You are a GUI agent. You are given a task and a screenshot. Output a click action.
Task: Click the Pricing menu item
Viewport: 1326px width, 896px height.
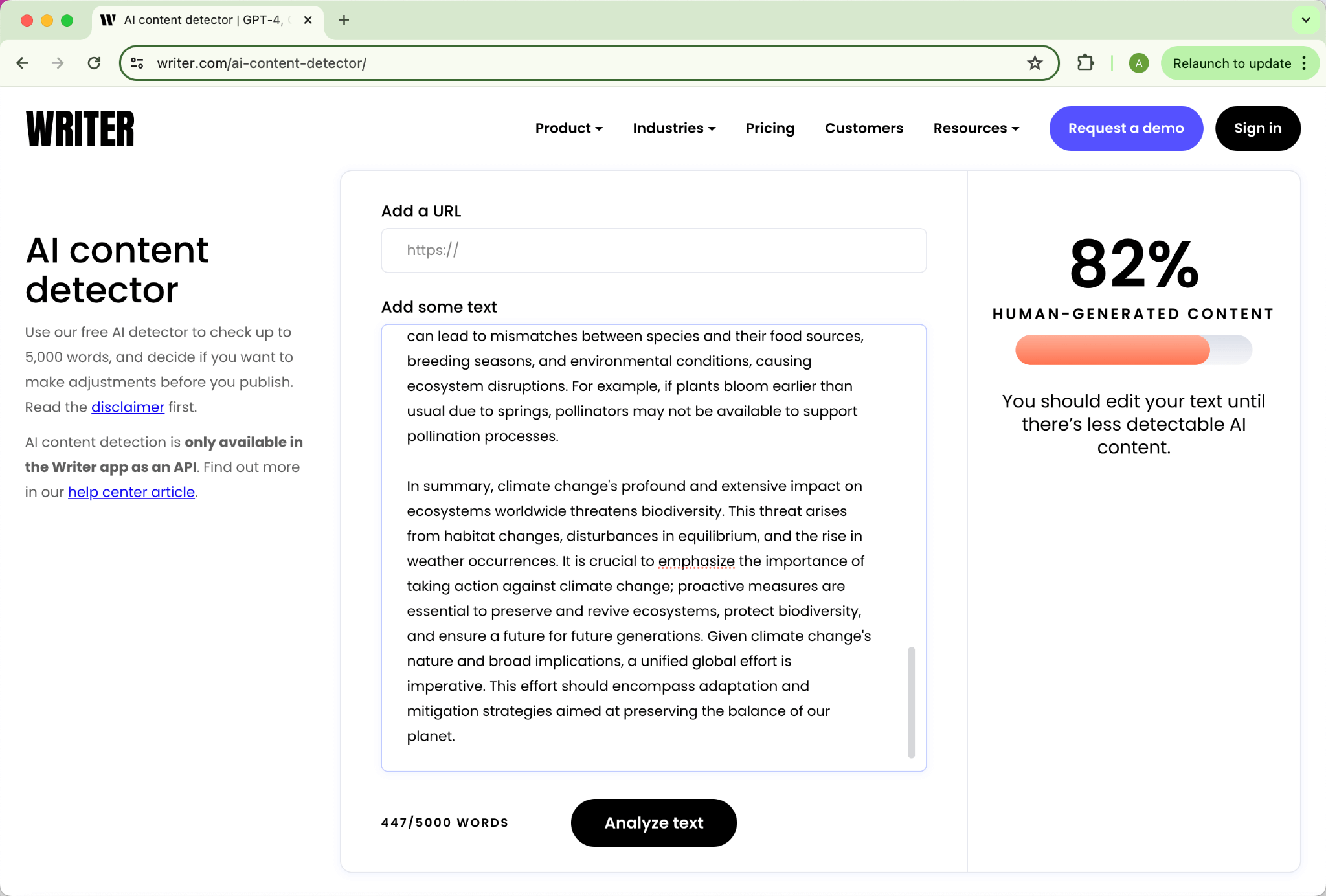[x=770, y=128]
